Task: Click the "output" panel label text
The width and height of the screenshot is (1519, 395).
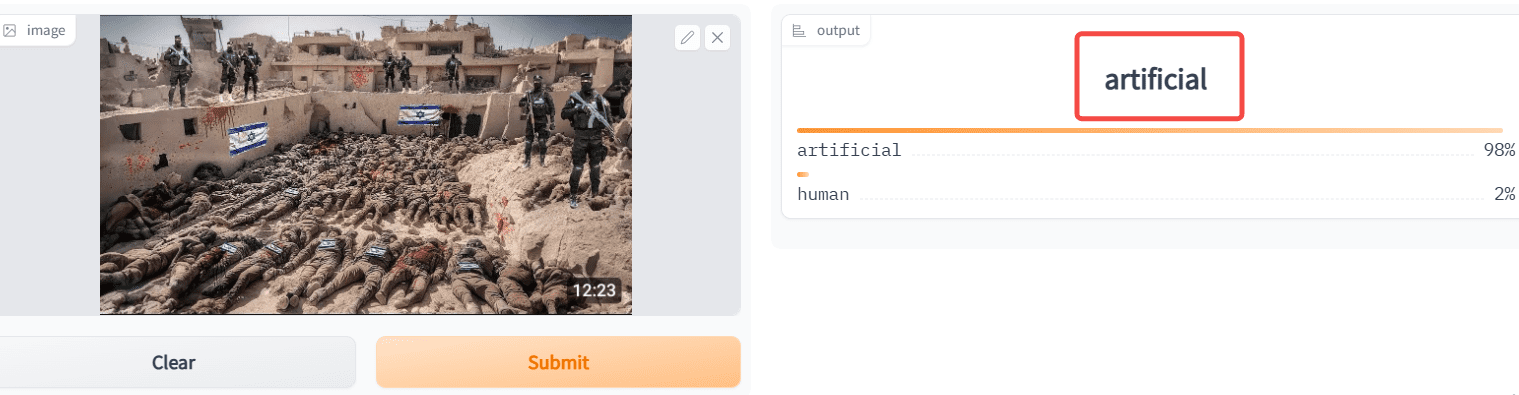Action: click(x=838, y=30)
